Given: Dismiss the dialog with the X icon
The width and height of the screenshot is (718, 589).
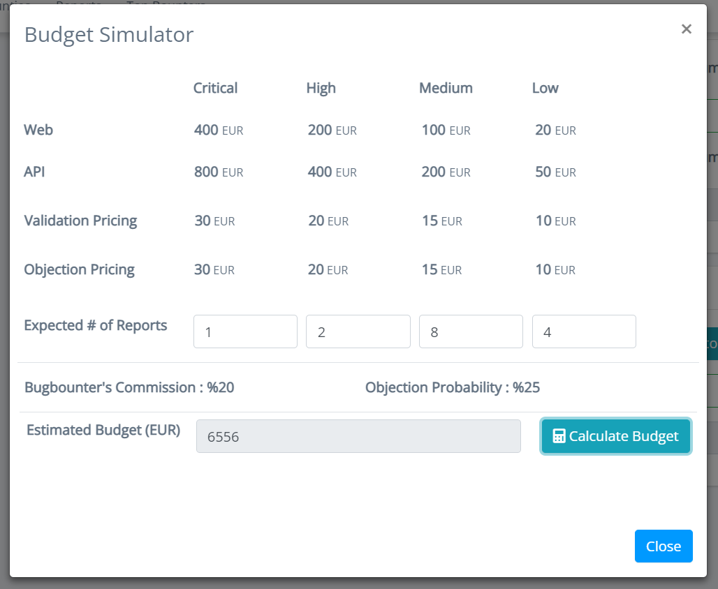Looking at the screenshot, I should [x=686, y=29].
